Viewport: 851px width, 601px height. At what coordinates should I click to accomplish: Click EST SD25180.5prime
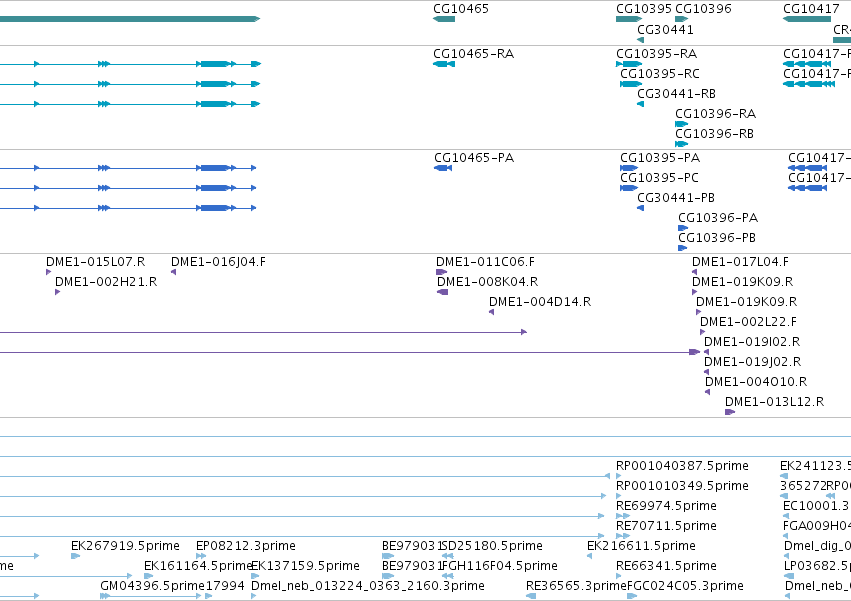click(493, 547)
